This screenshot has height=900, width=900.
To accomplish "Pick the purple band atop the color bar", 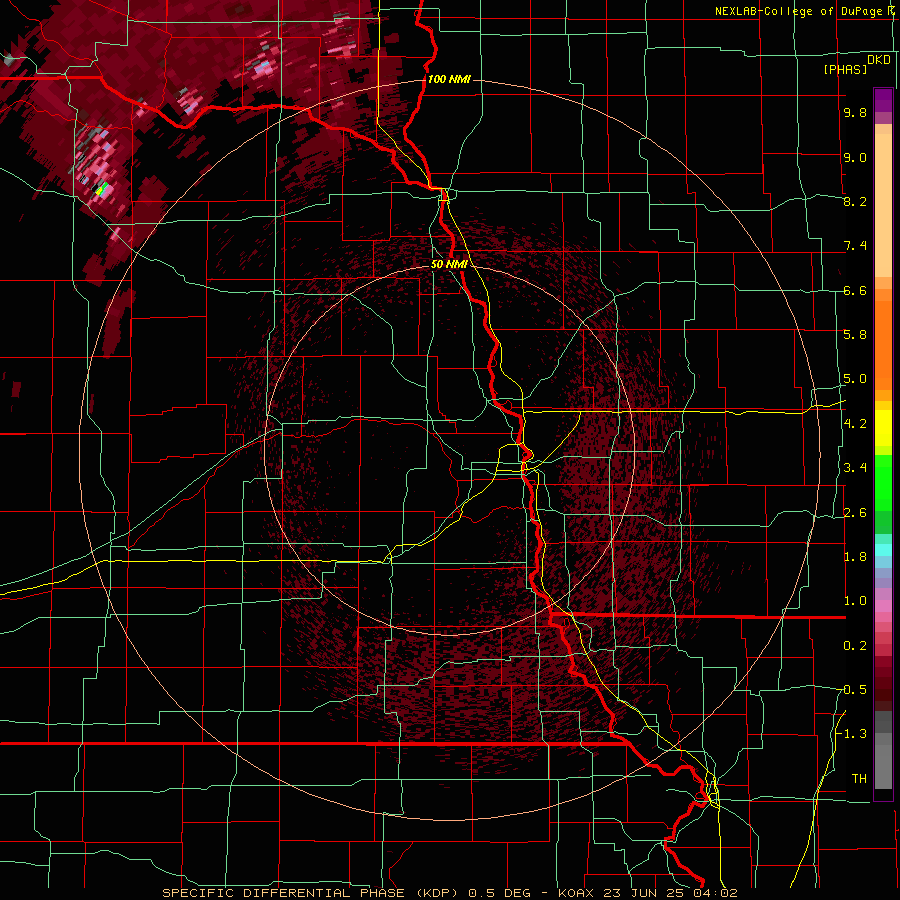I will click(883, 100).
